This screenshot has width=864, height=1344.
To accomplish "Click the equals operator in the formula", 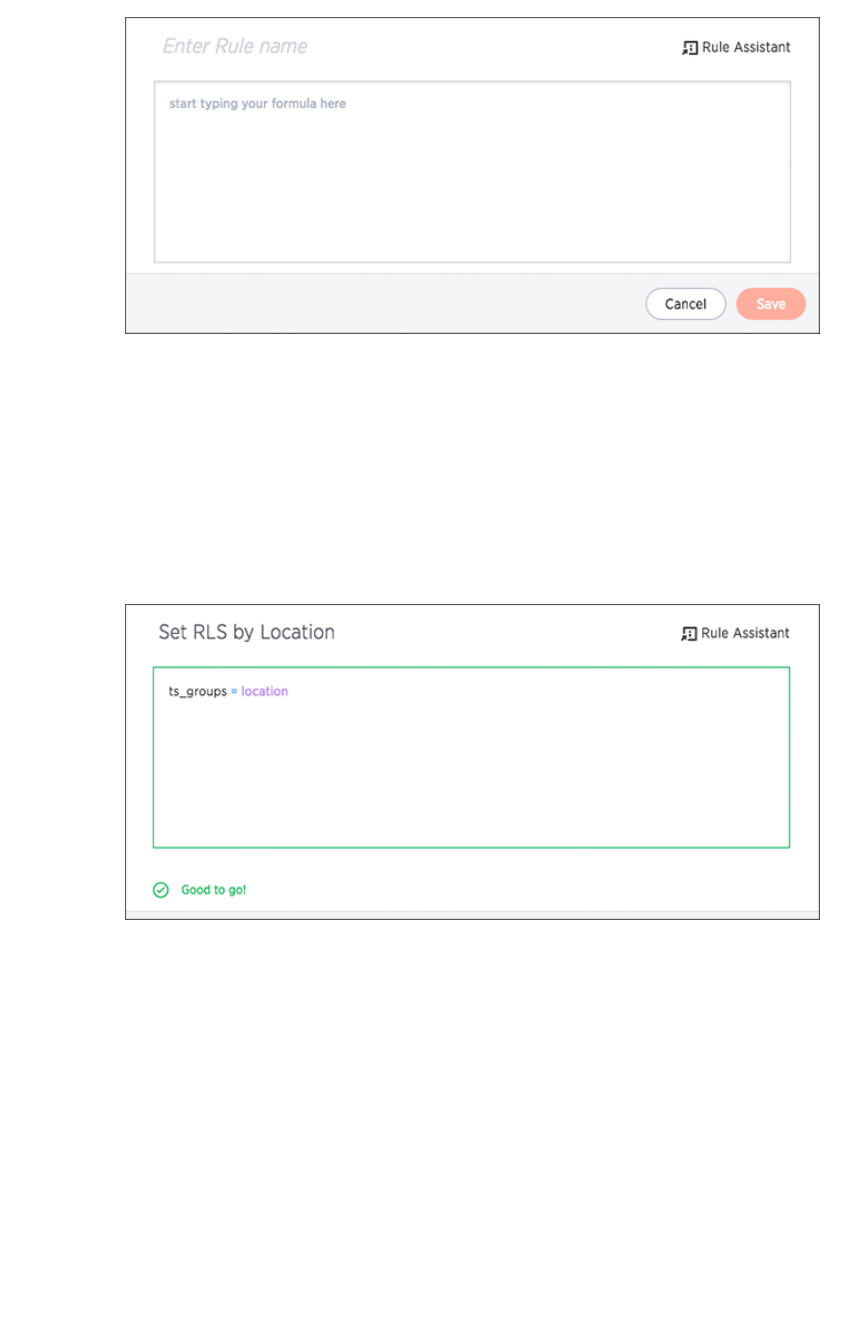I will pyautogui.click(x=235, y=691).
